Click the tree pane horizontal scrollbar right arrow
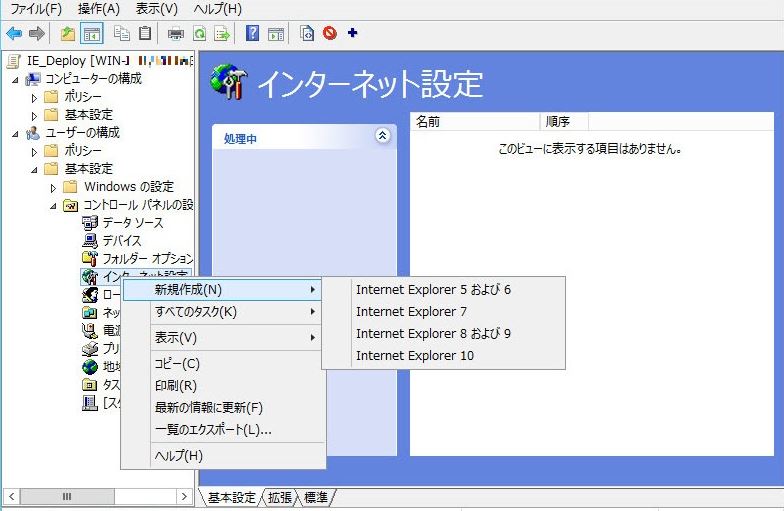Screen dimensions: 784x511 (184, 496)
